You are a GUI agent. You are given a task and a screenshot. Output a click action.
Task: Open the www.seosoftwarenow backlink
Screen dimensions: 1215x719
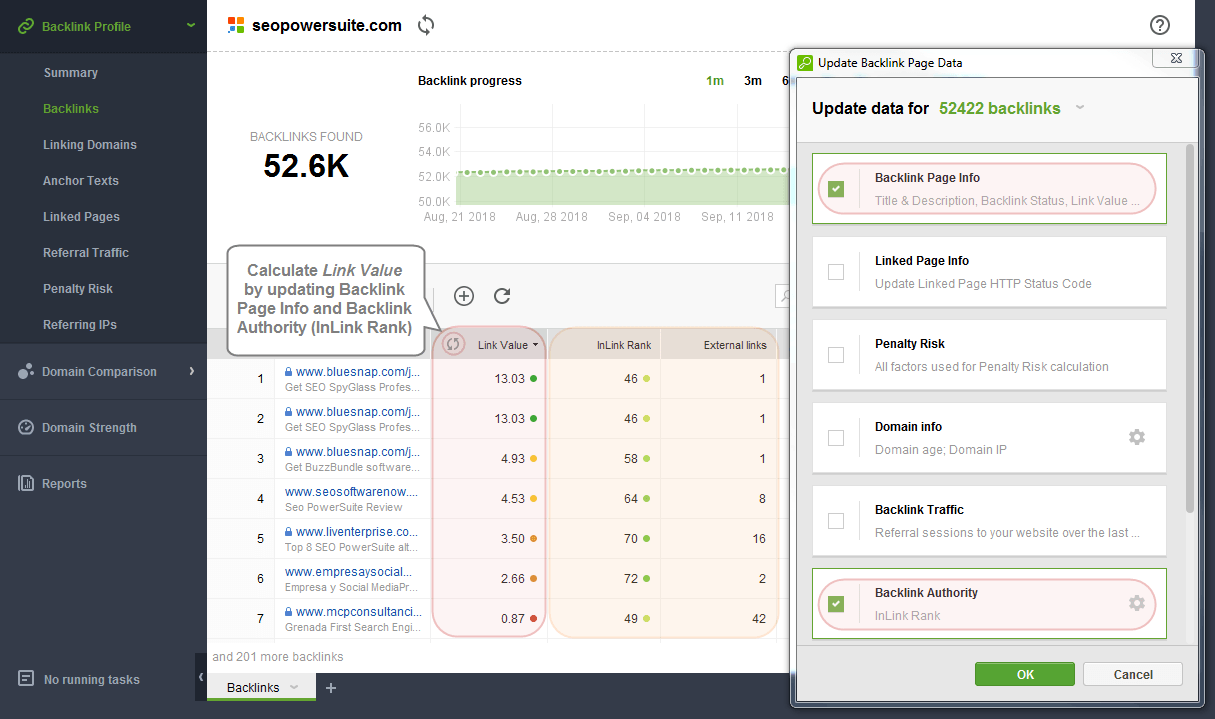(351, 492)
